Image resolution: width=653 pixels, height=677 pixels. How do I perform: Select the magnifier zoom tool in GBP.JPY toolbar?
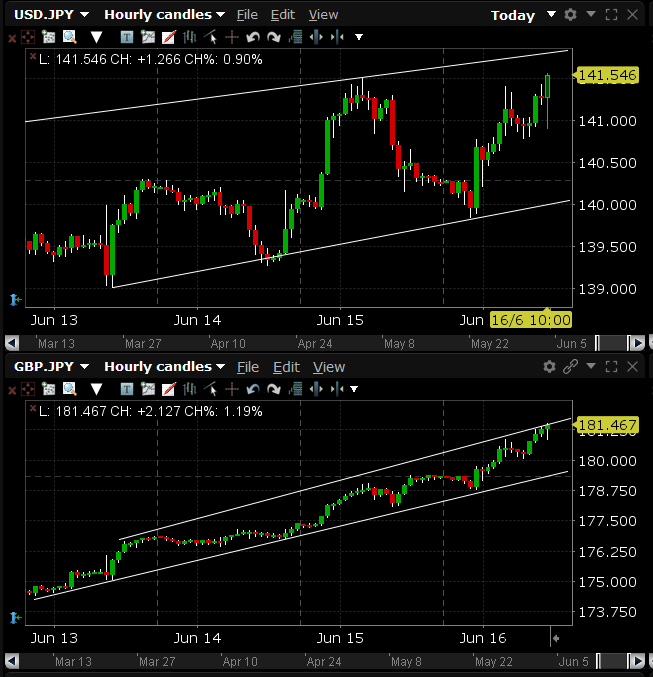pos(70,389)
